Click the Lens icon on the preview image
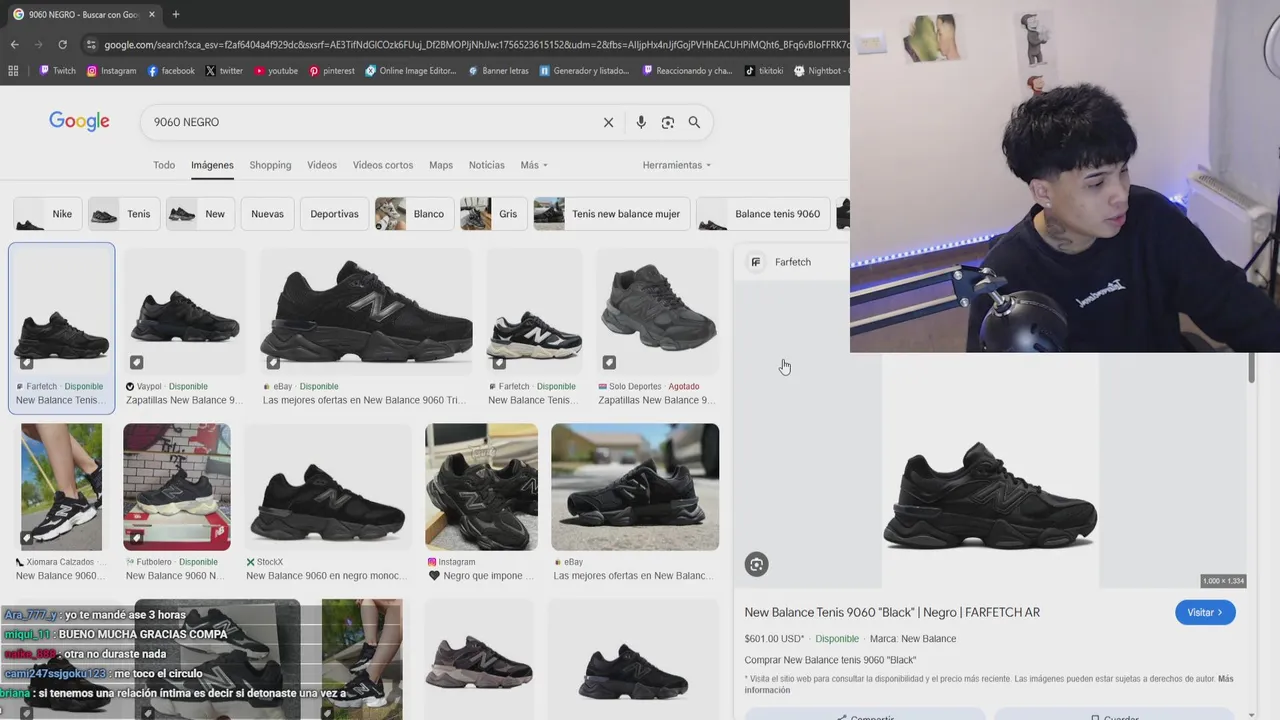1280x720 pixels. [x=757, y=565]
